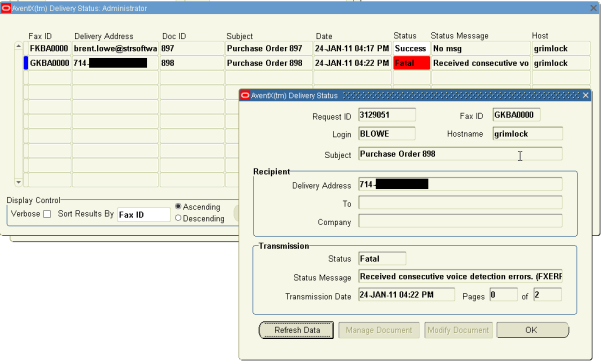Image resolution: width=601 pixels, height=364 pixels.
Task: Close the Delivery Status dialog
Action: click(x=585, y=95)
